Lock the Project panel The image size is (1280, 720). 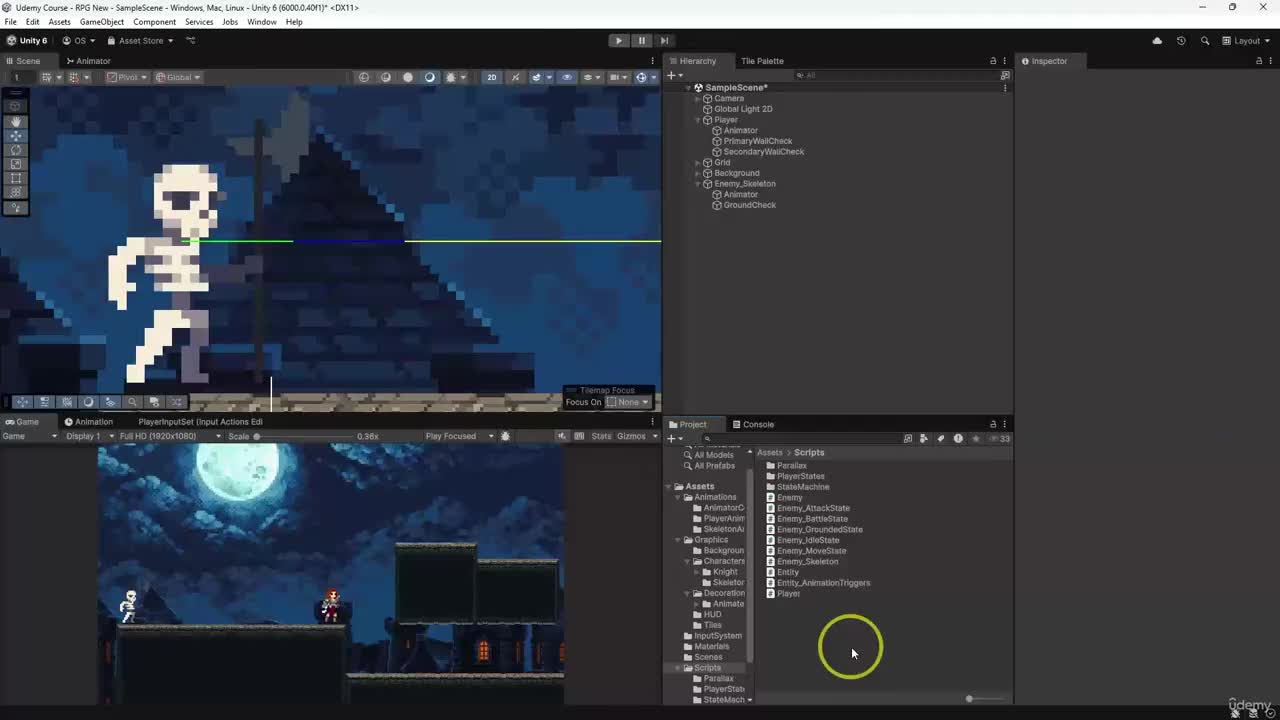click(993, 424)
